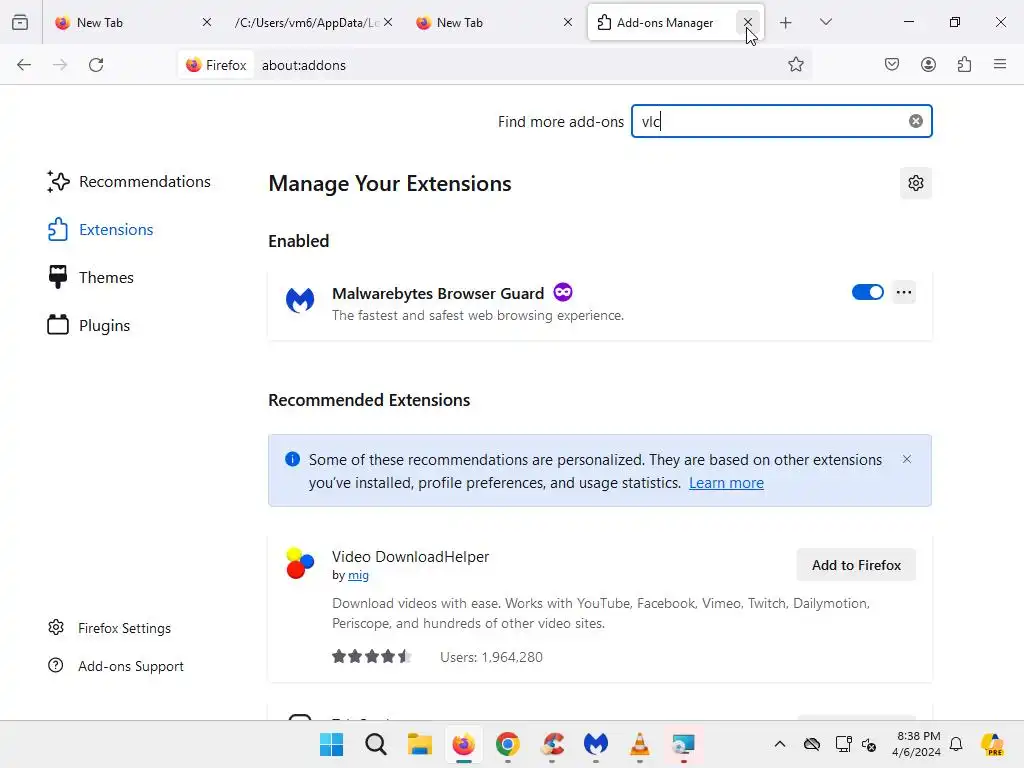Screen dimensions: 1024x768
Task: Go back using the back arrow
Action: coord(24,65)
